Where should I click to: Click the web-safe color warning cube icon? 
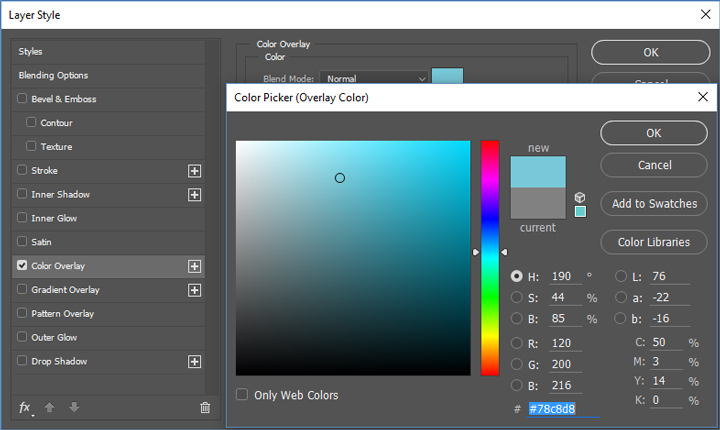580,198
